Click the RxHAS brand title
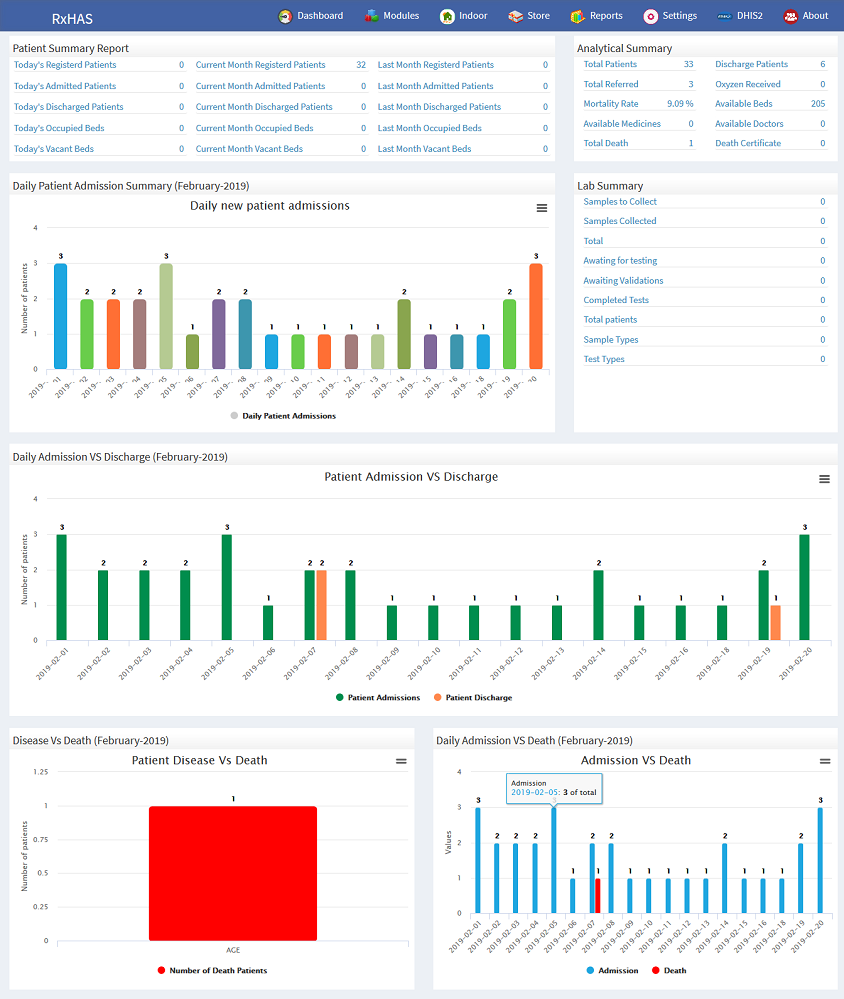This screenshot has height=999, width=844. pyautogui.click(x=72, y=19)
